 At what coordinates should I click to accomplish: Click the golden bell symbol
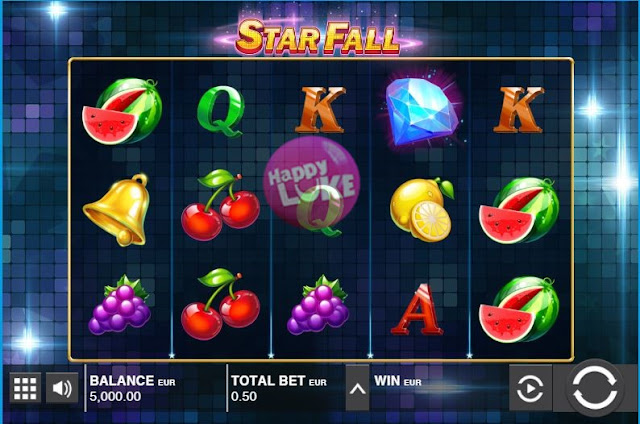pyautogui.click(x=118, y=210)
